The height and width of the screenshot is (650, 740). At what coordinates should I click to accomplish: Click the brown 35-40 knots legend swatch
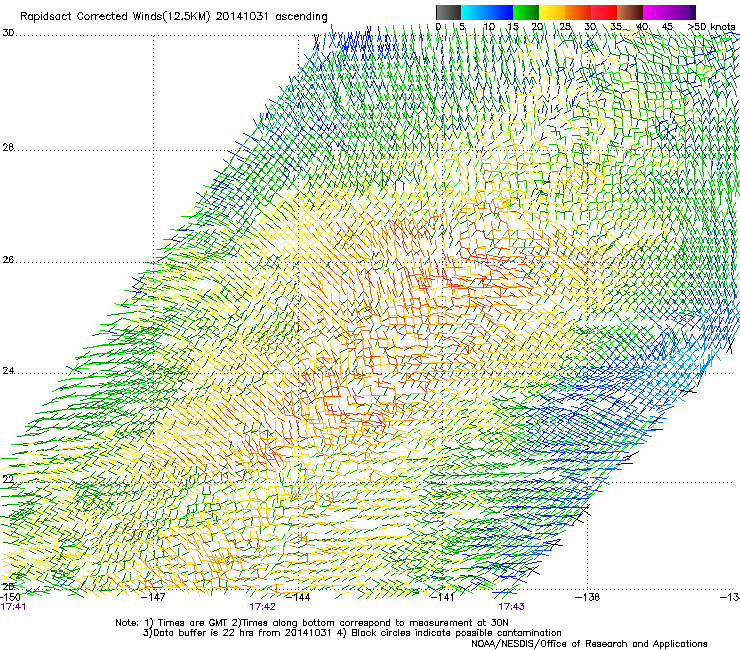[630, 12]
